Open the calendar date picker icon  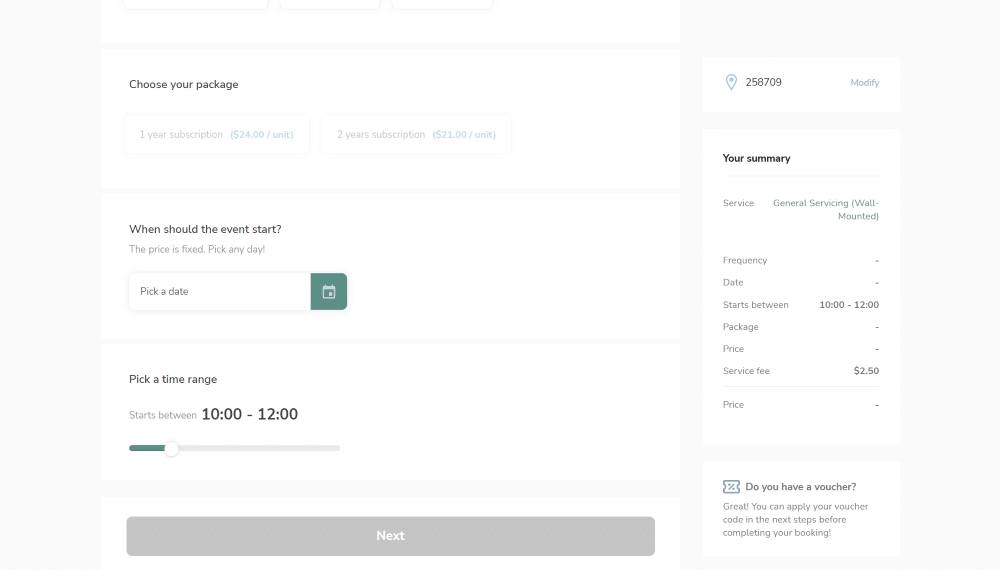pos(328,292)
